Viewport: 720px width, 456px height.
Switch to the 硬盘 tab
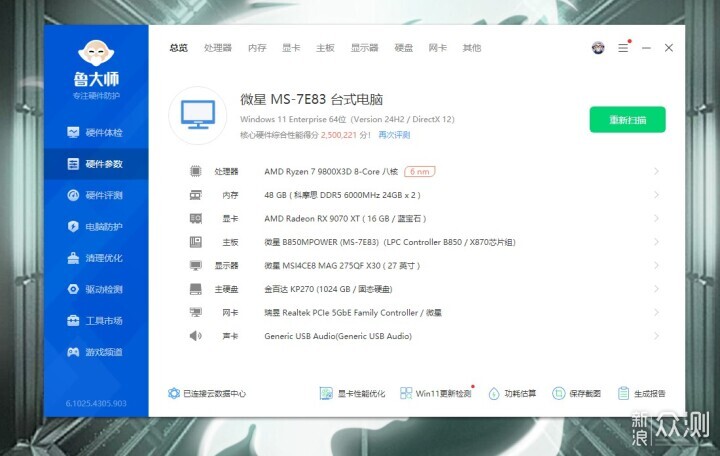404,48
